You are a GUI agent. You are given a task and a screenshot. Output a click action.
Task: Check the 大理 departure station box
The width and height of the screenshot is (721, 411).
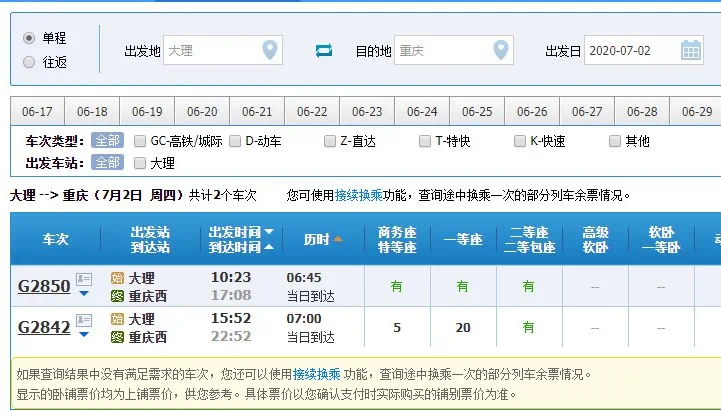click(140, 163)
